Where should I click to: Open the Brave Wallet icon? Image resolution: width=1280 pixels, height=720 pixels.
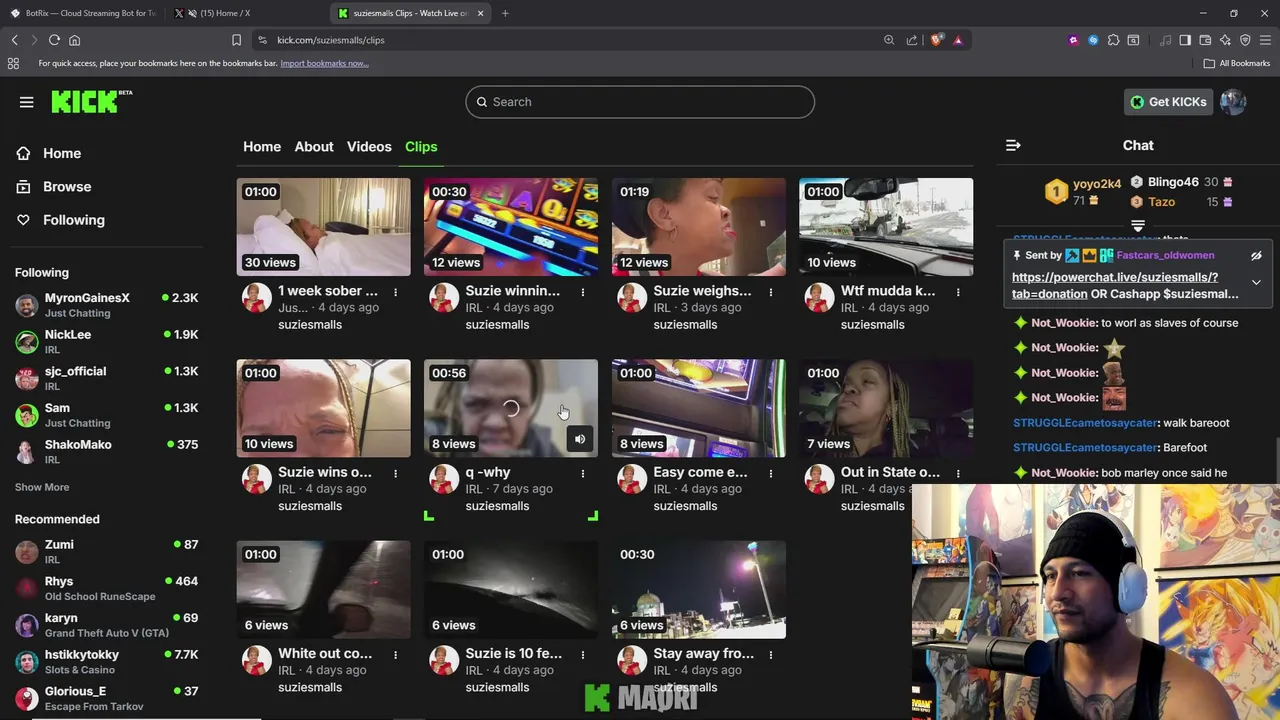coord(1205,40)
